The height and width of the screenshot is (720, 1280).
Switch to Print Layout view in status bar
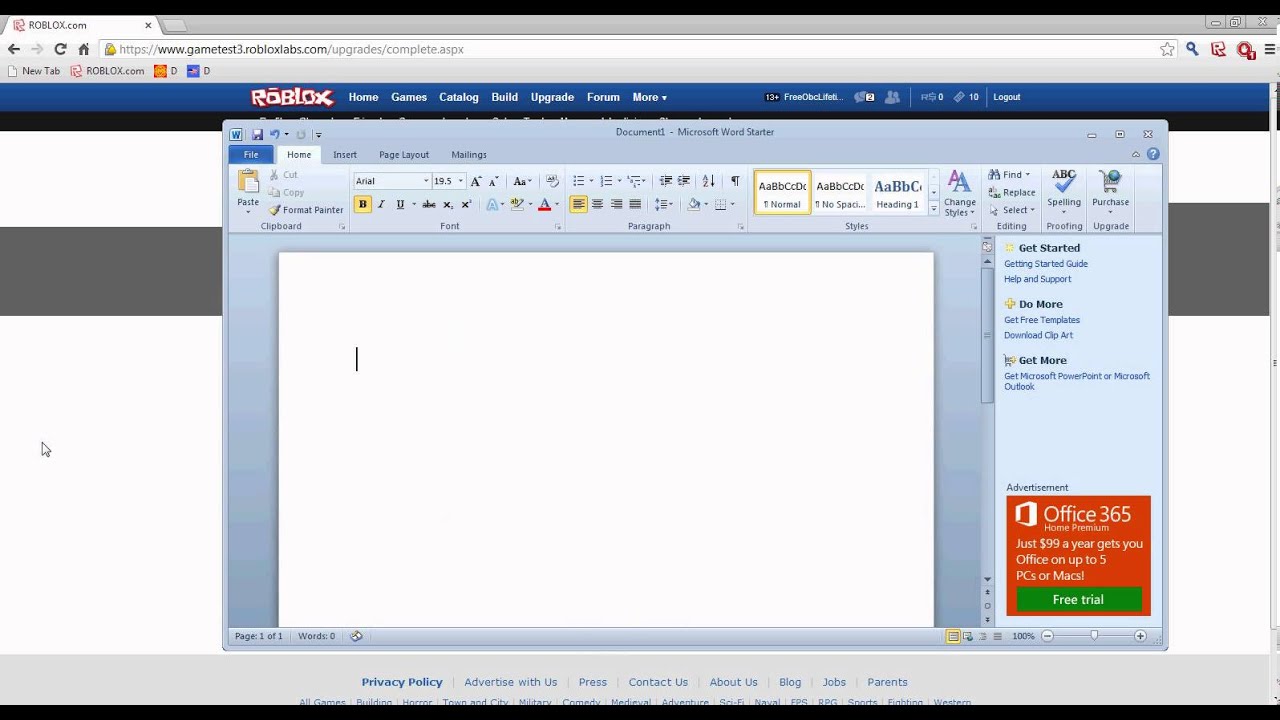[953, 636]
